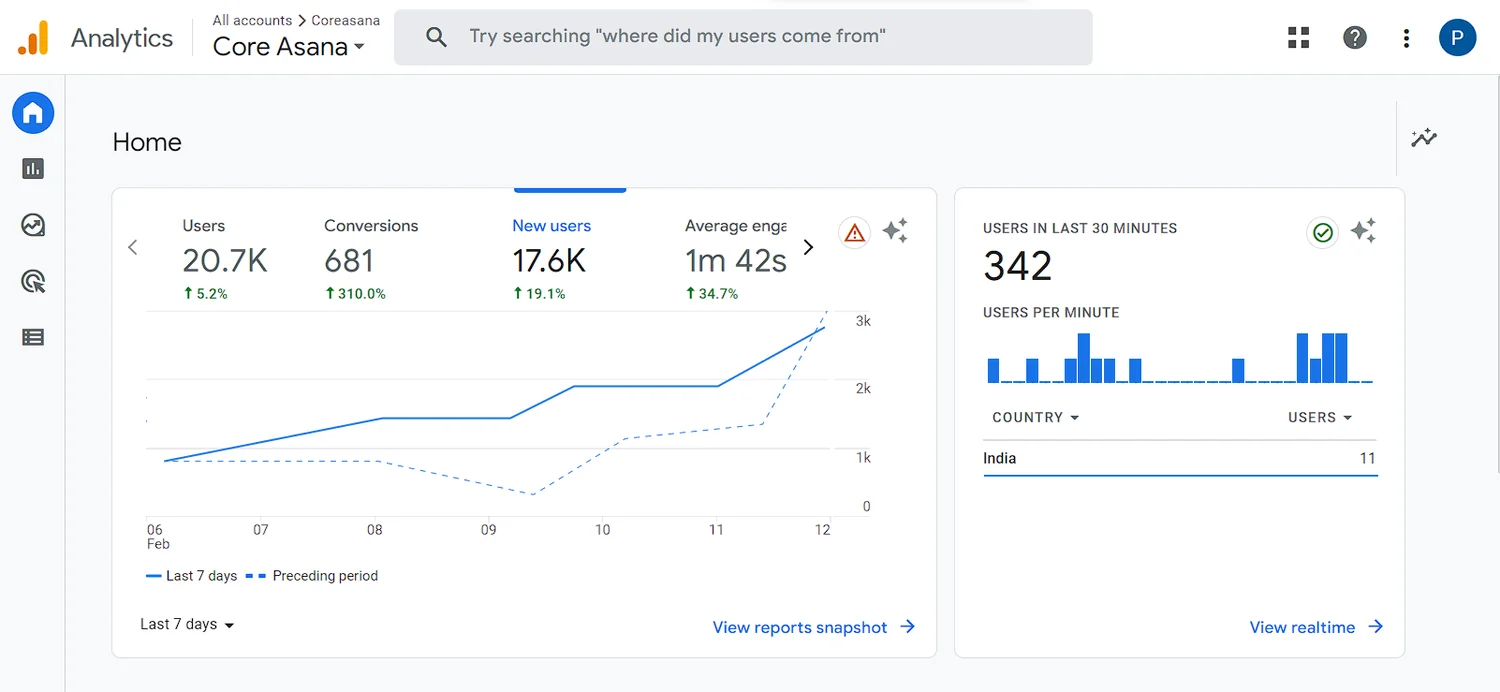Select the Conversions metric tab
This screenshot has width=1500, height=692.
click(371, 259)
